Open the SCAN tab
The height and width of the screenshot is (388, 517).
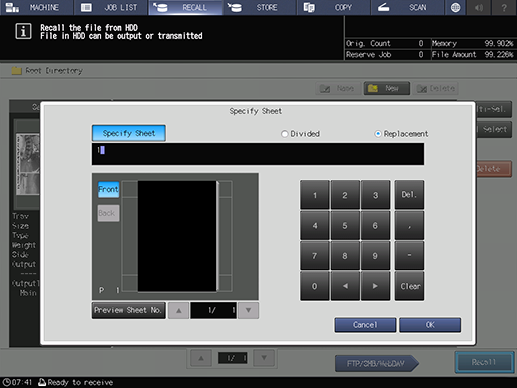click(x=408, y=7)
